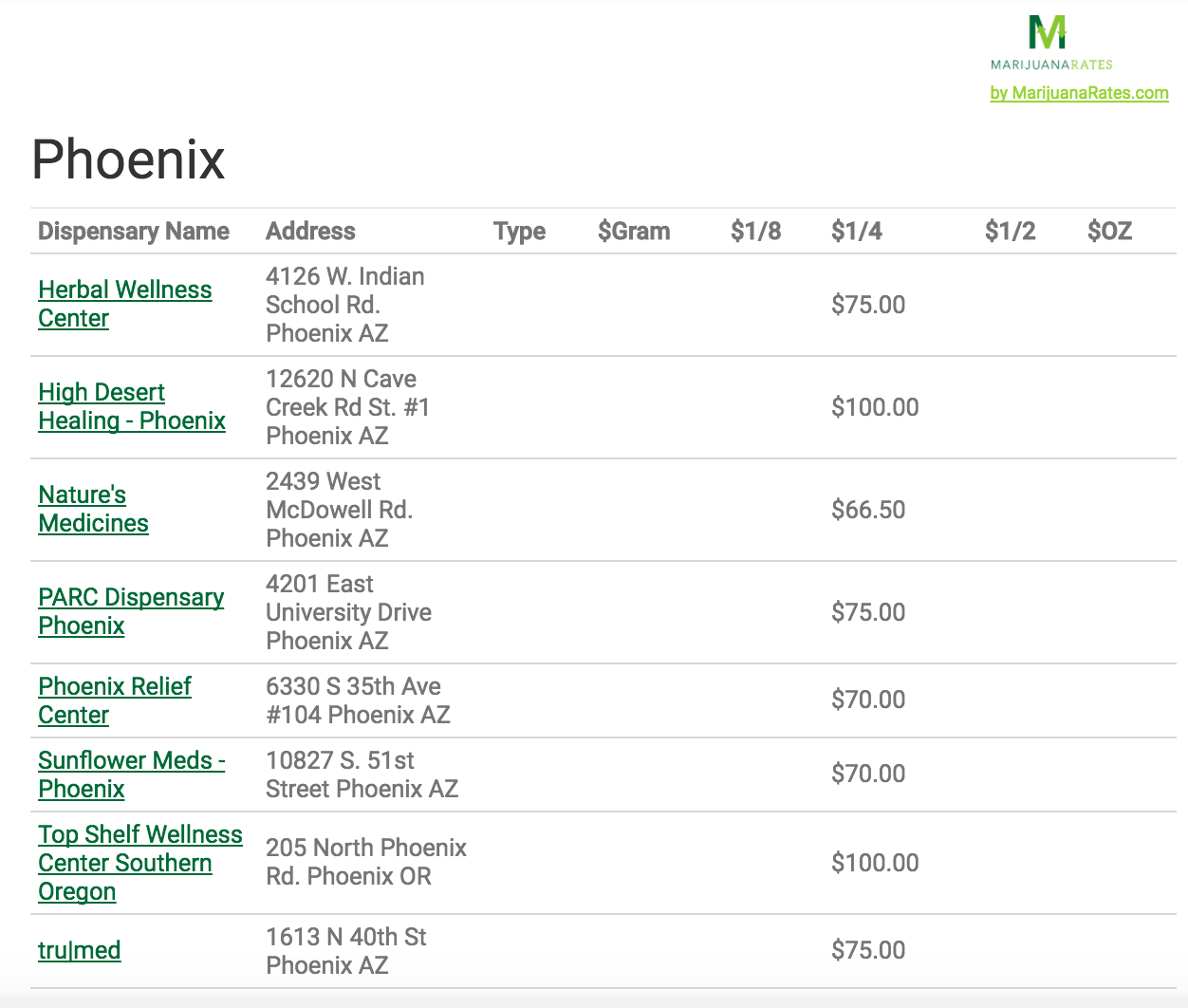Viewport: 1188px width, 1008px height.
Task: Open Herbal Wellness Center dispensary link
Action: [x=125, y=304]
